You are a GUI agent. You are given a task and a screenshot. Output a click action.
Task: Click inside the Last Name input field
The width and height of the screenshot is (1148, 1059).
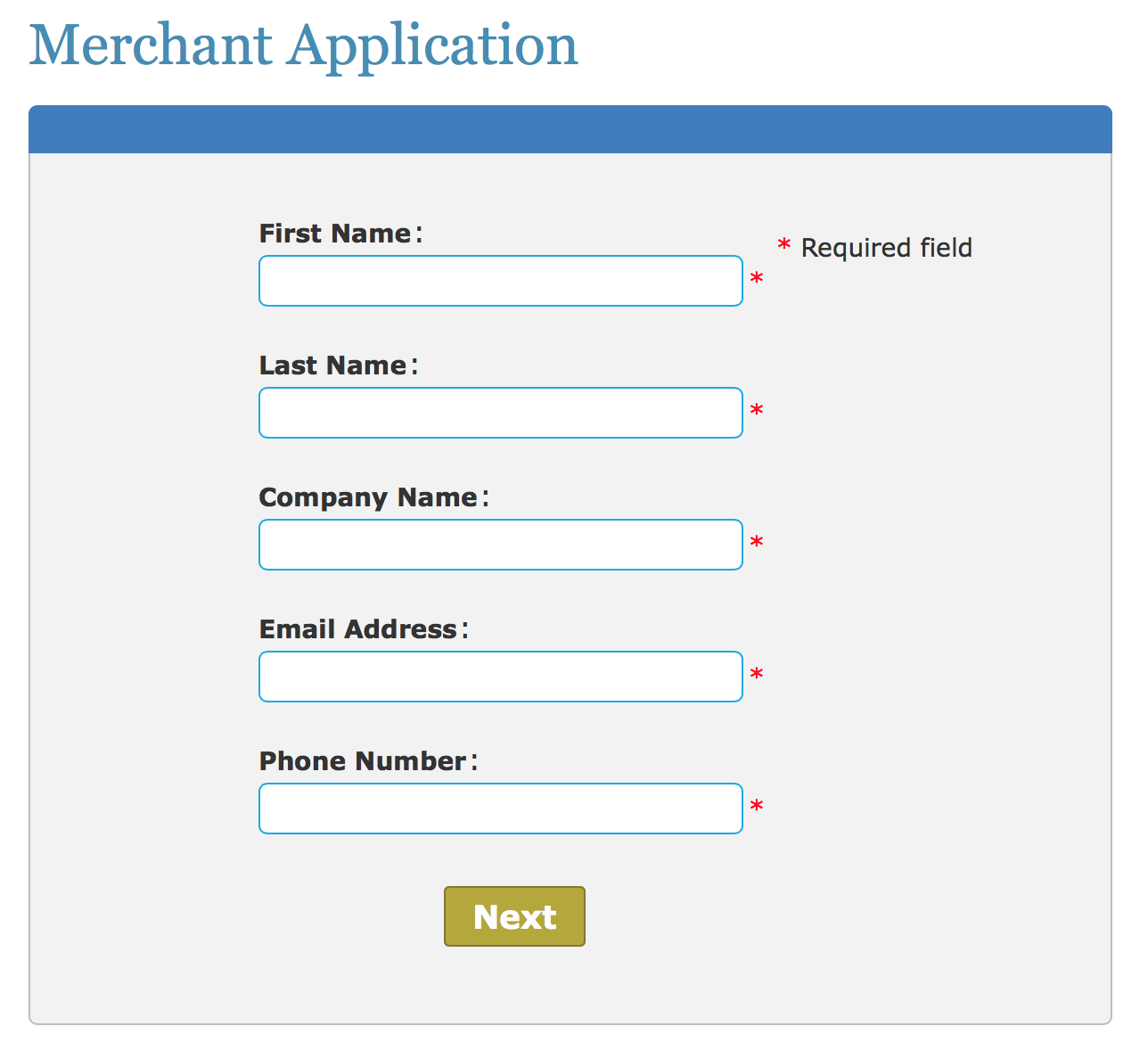pyautogui.click(x=501, y=413)
